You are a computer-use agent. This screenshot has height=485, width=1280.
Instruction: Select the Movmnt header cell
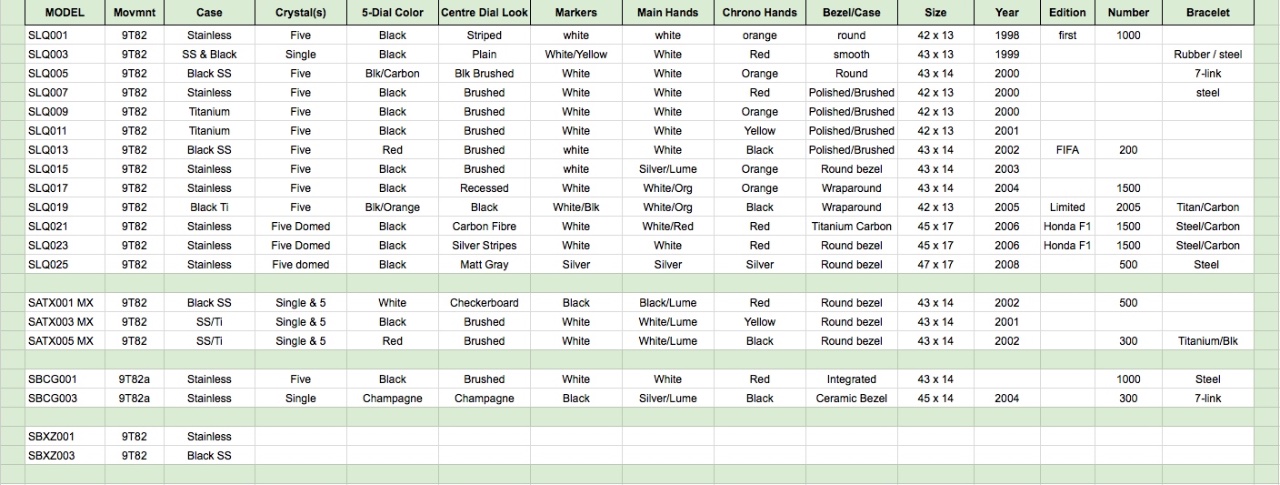(x=134, y=13)
